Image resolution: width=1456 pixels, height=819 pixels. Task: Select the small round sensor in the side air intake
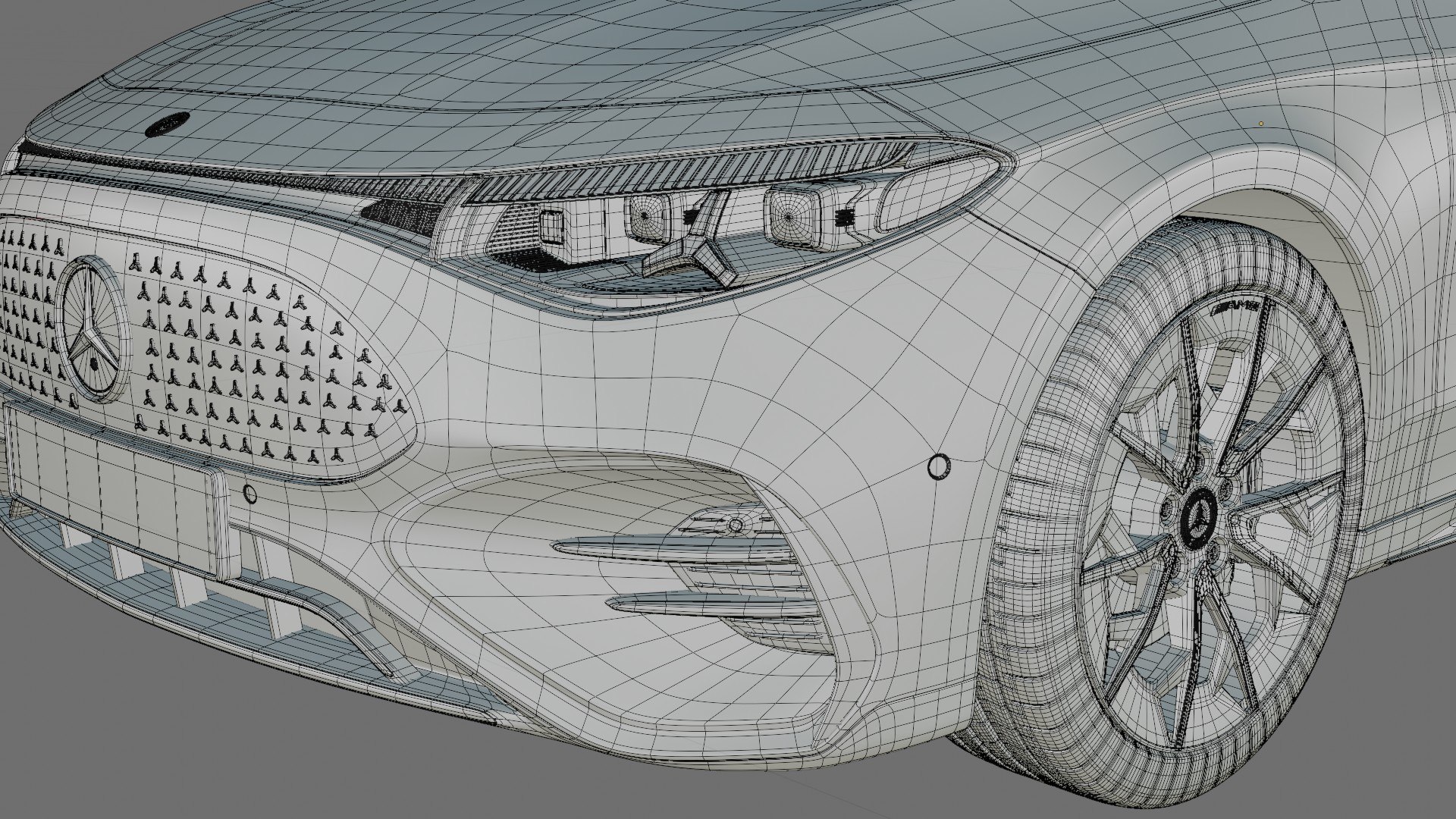click(734, 526)
